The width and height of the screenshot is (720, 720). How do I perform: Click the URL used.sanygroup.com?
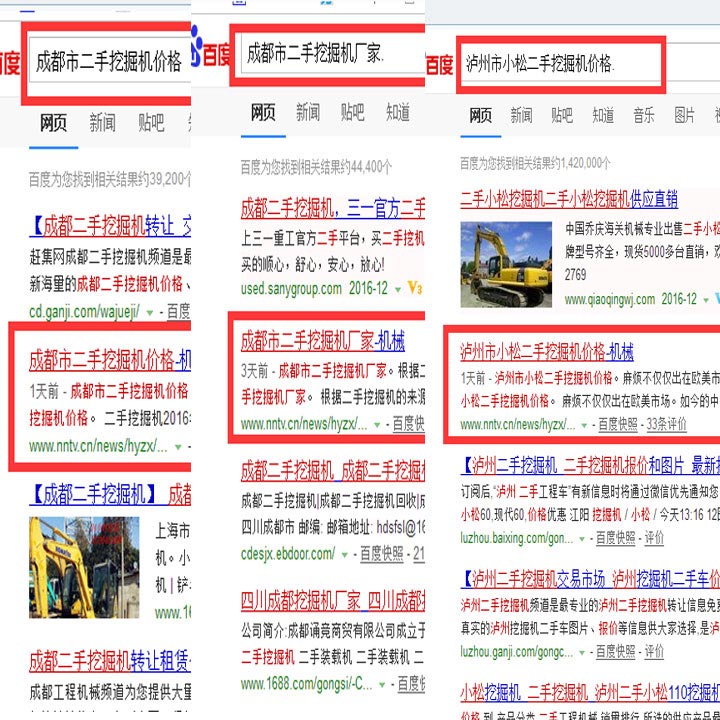click(291, 289)
